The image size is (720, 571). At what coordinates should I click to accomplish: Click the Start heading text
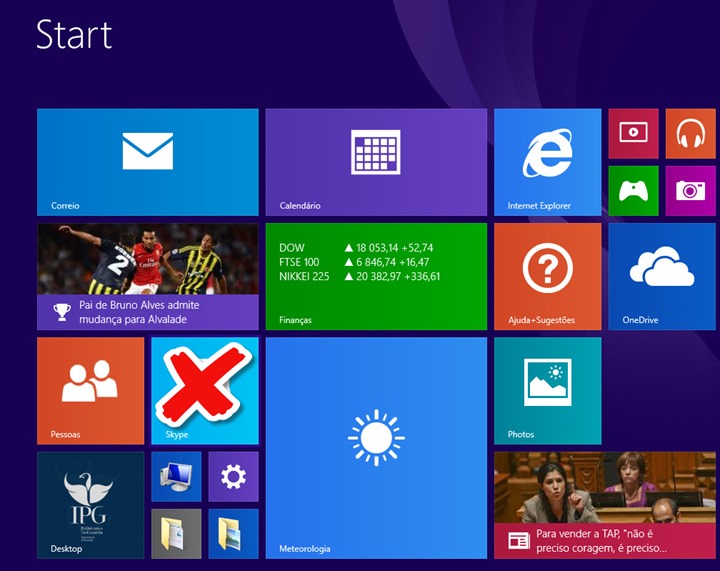tap(74, 34)
